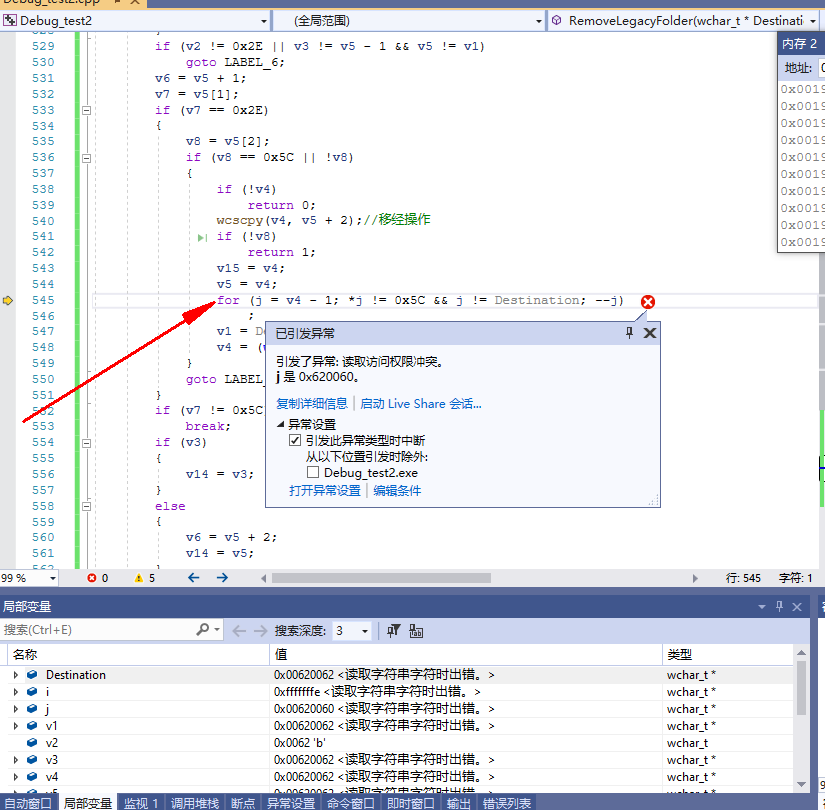Click the 值 column header
This screenshot has height=810, width=825.
pyautogui.click(x=466, y=654)
